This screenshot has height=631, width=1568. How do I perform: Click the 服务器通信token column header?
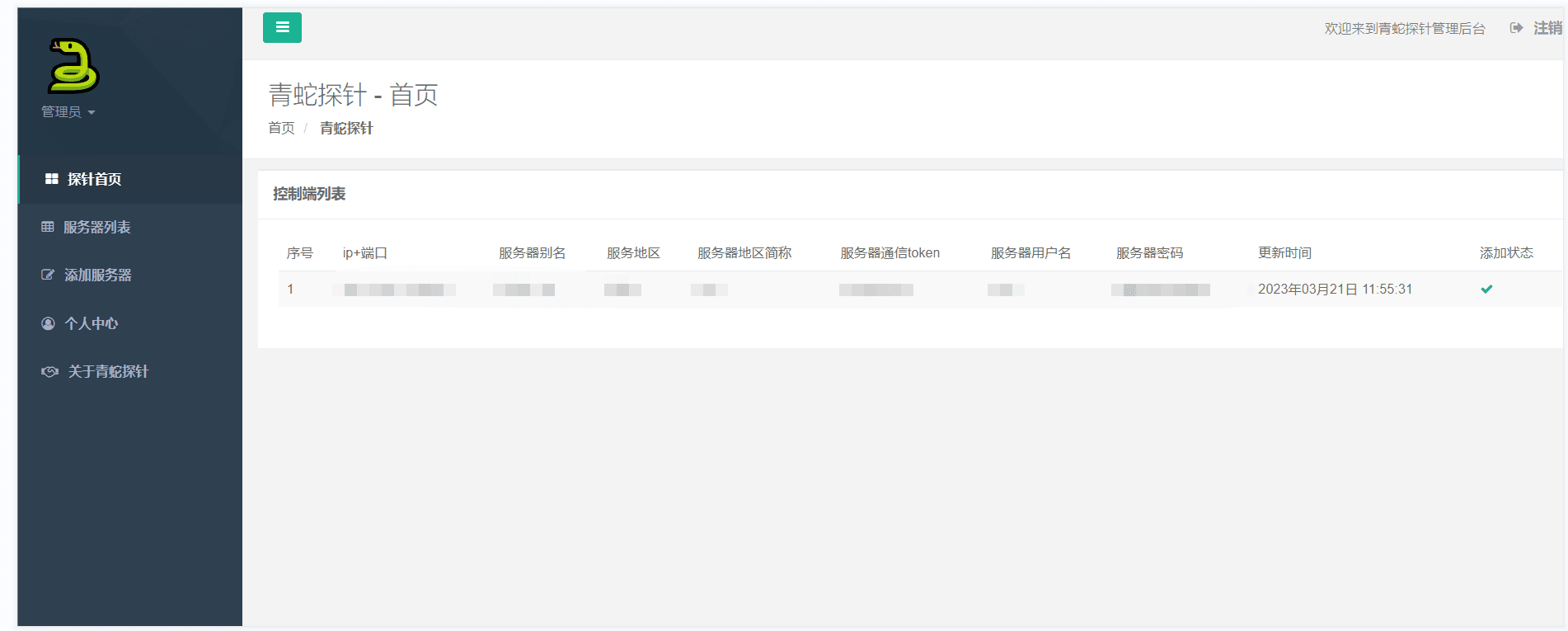890,253
